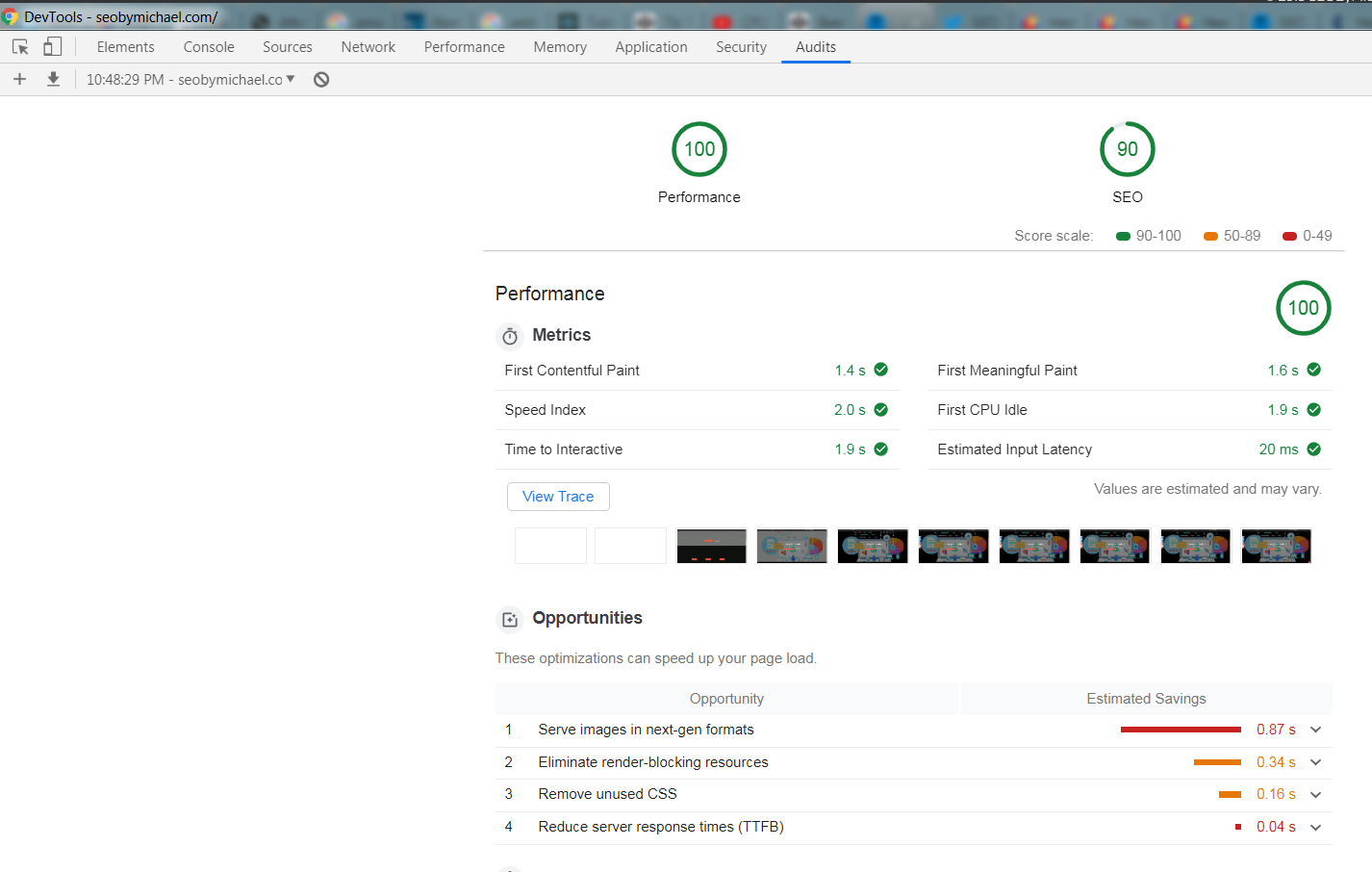
Task: Click the green check for Time to Interactive
Action: pos(881,449)
